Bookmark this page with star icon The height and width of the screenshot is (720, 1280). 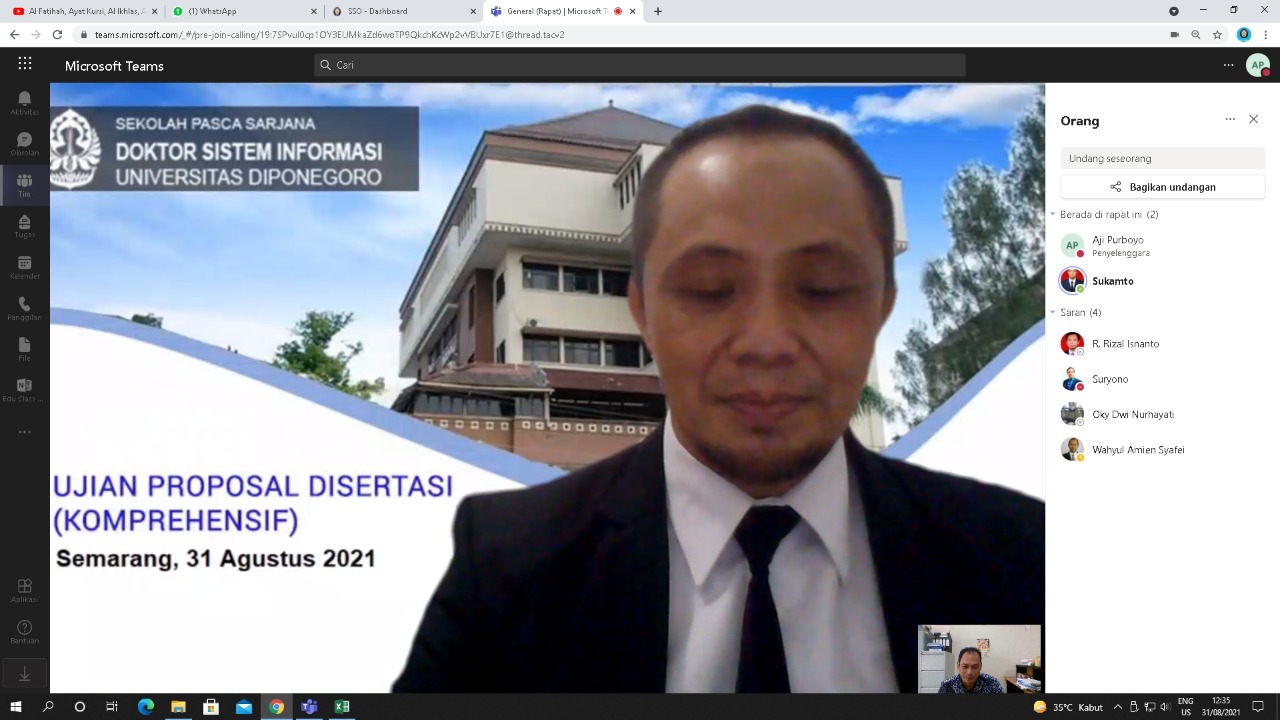(x=1217, y=34)
